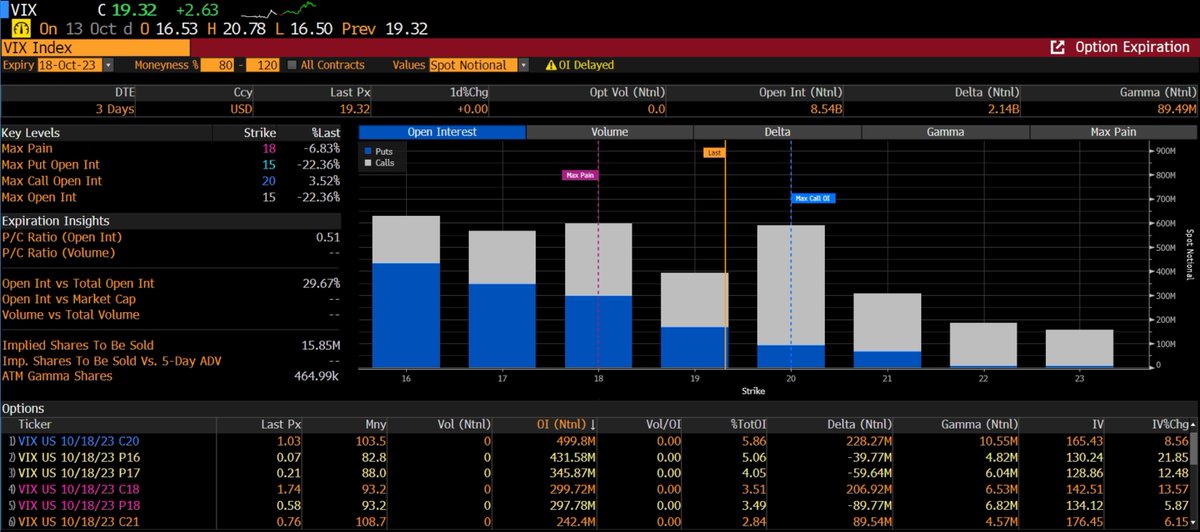Switch to the Volume chart tab

[x=609, y=131]
